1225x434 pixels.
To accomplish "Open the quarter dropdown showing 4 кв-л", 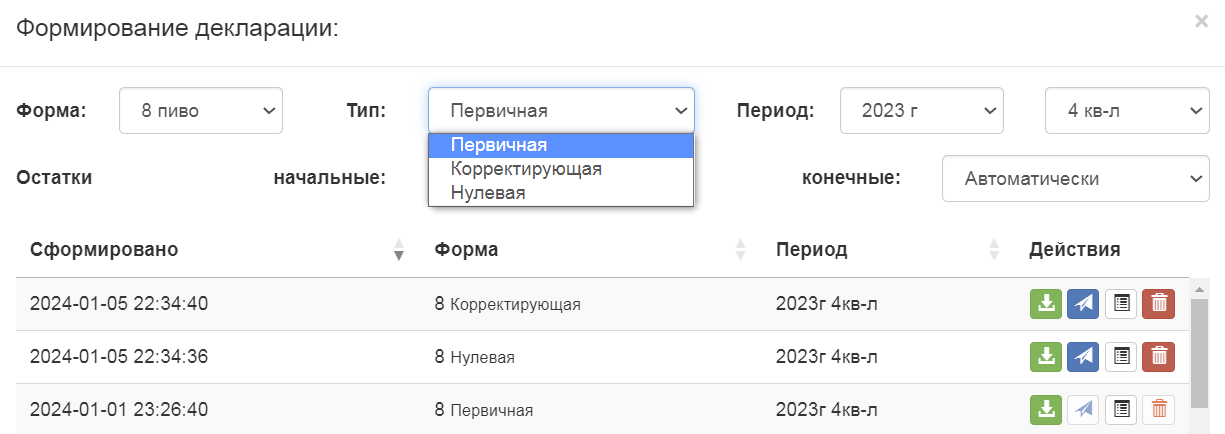I will click(x=1127, y=111).
